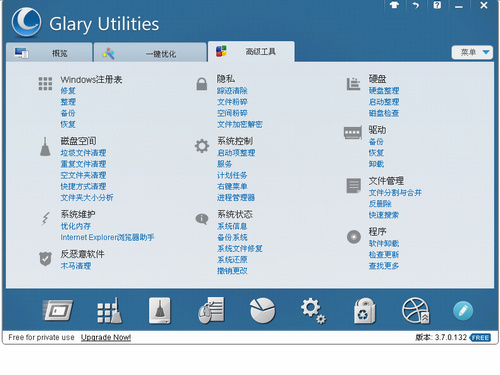This screenshot has height=375, width=500.
Task: Click 修复 under Windows注册表
Action: 68,91
